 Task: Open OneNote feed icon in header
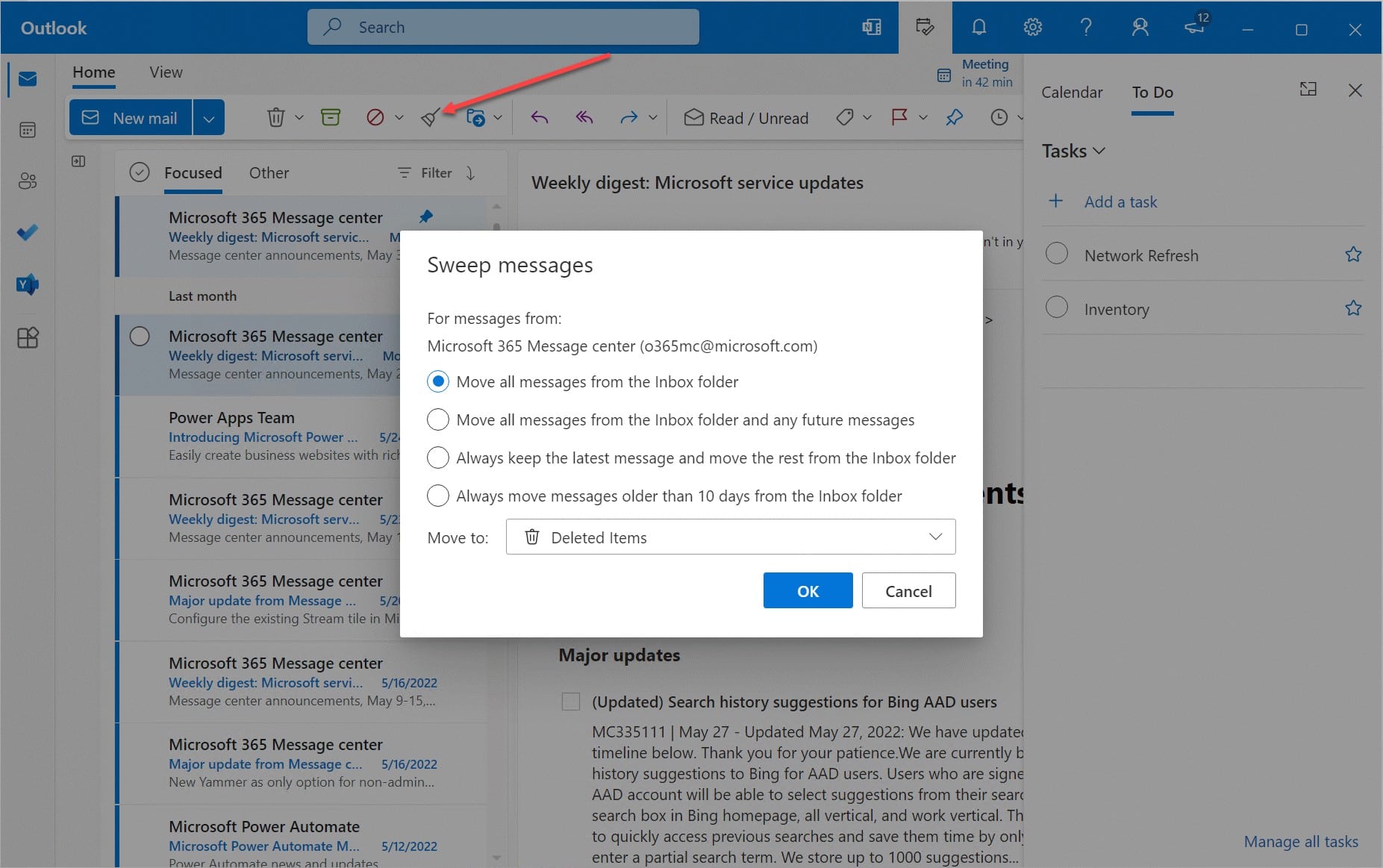click(x=872, y=28)
